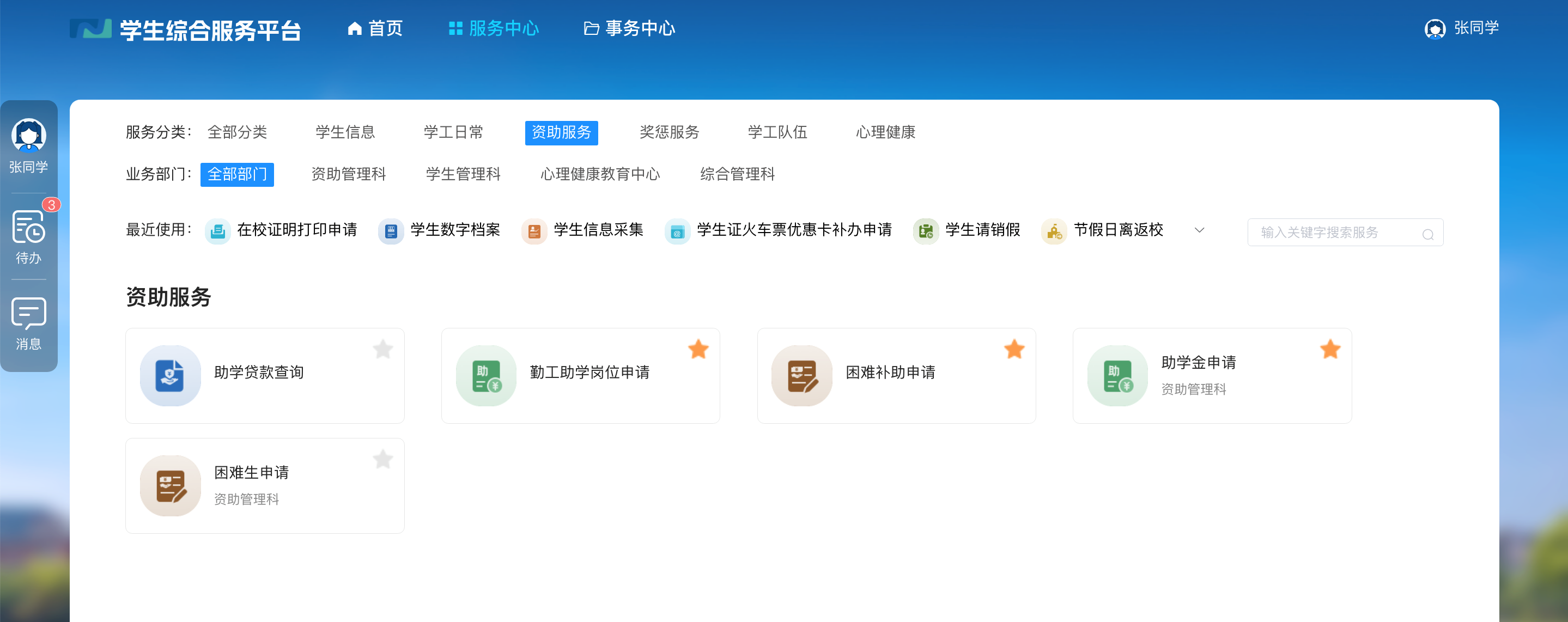Click the 困难生申请 card icon
This screenshot has width=1568, height=622.
click(170, 486)
